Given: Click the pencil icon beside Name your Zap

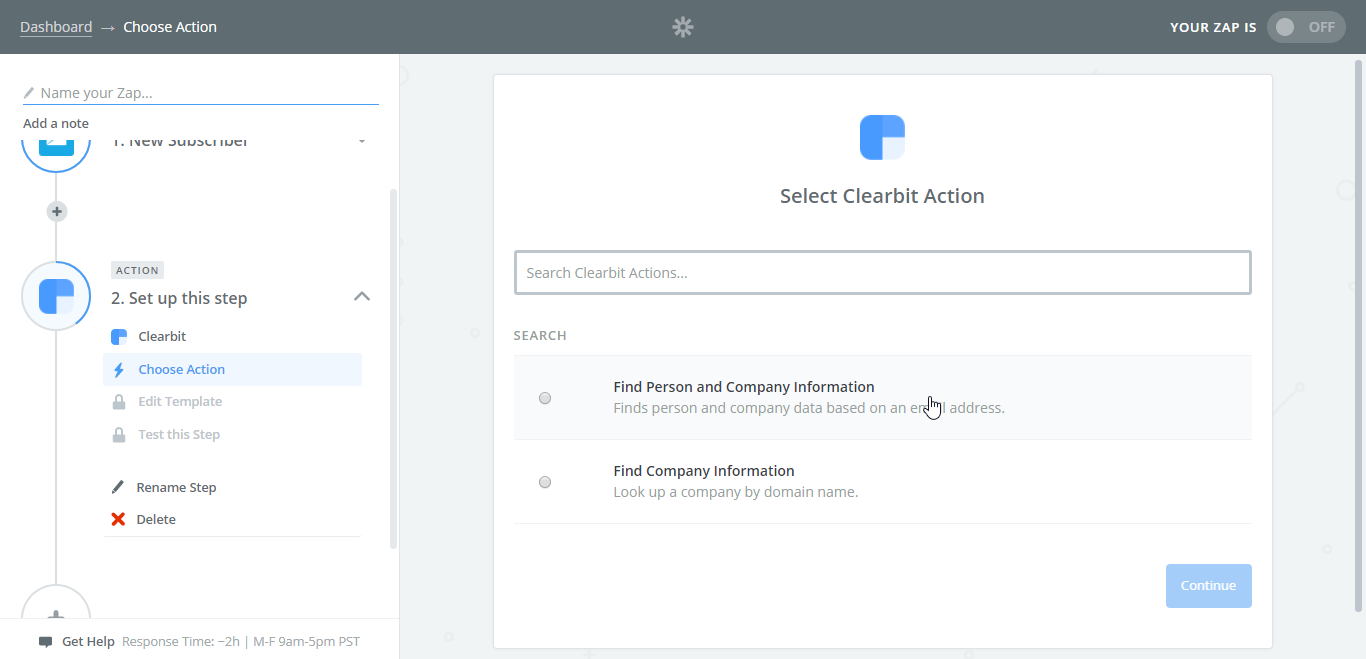Looking at the screenshot, I should pos(29,93).
